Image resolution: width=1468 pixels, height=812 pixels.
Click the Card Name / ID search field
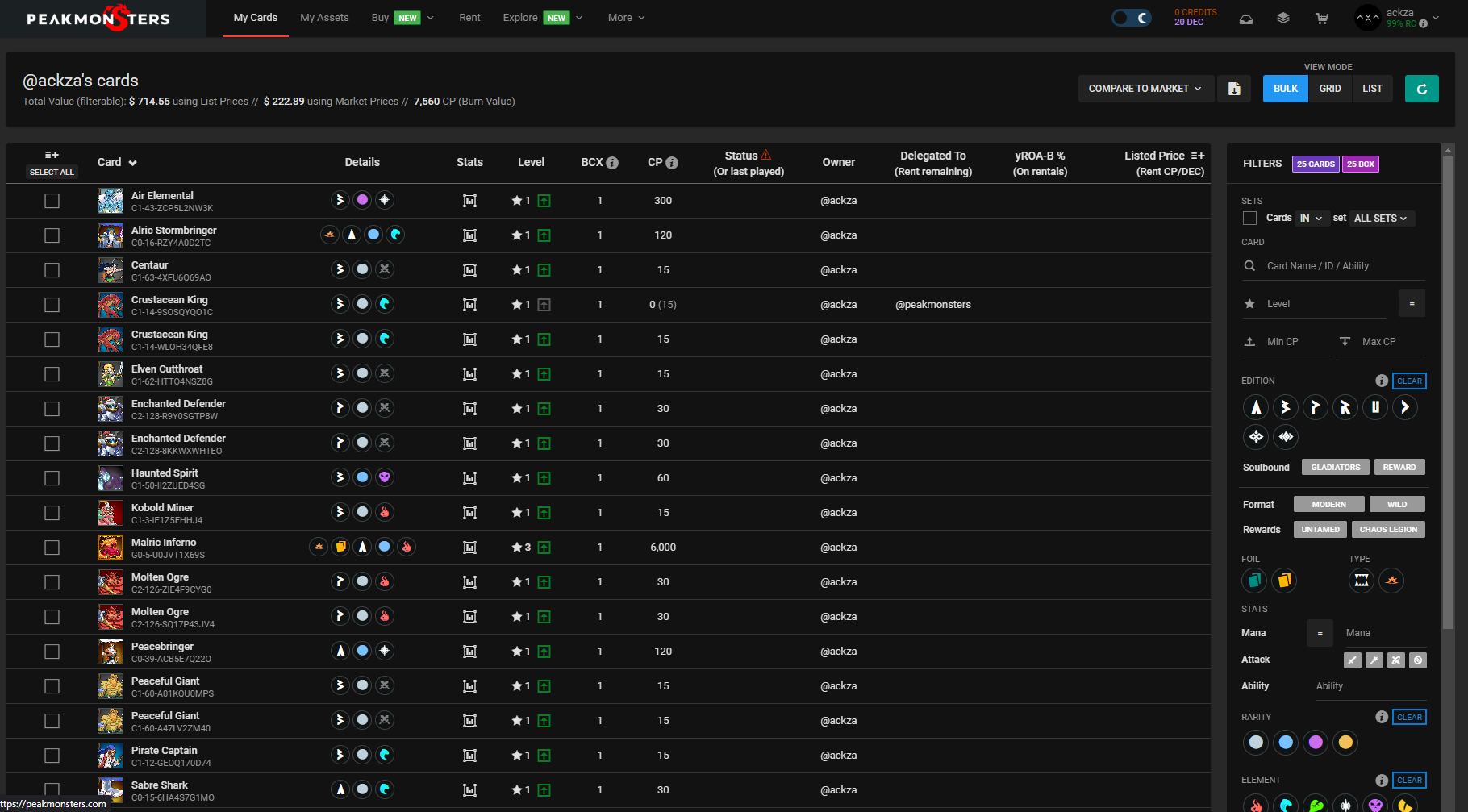[1334, 266]
